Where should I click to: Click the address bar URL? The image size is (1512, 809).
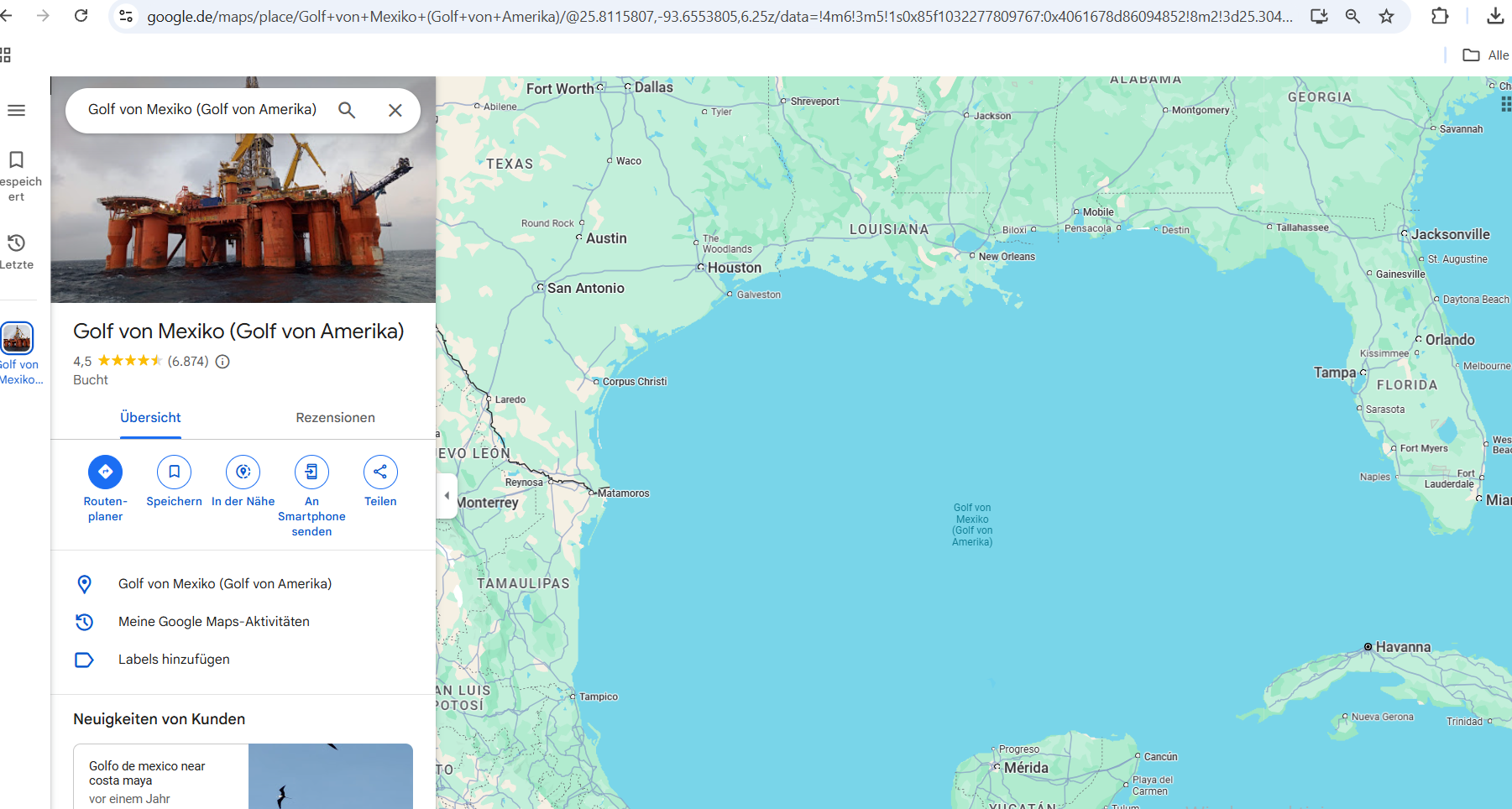[x=719, y=16]
